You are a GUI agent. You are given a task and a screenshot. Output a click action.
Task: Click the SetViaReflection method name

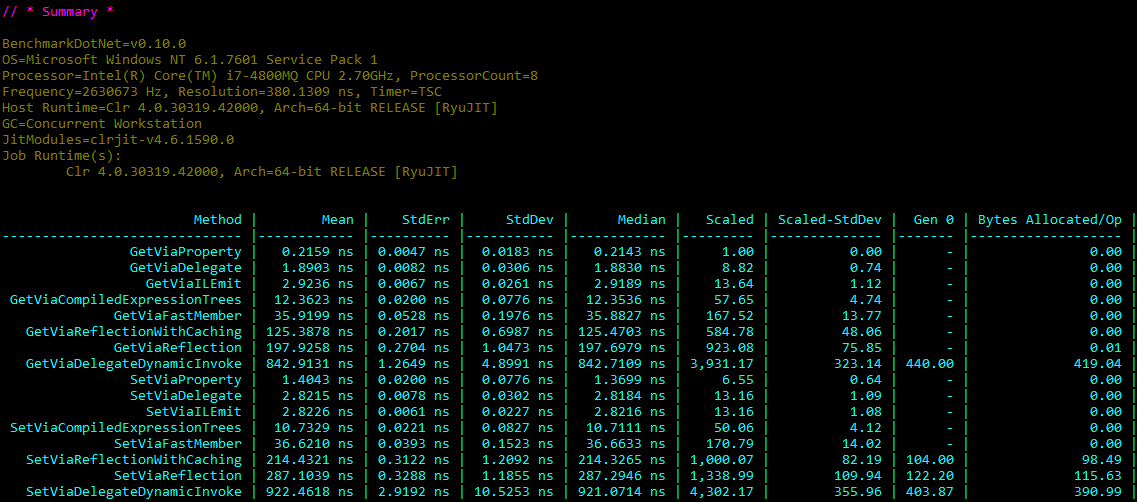[178, 474]
